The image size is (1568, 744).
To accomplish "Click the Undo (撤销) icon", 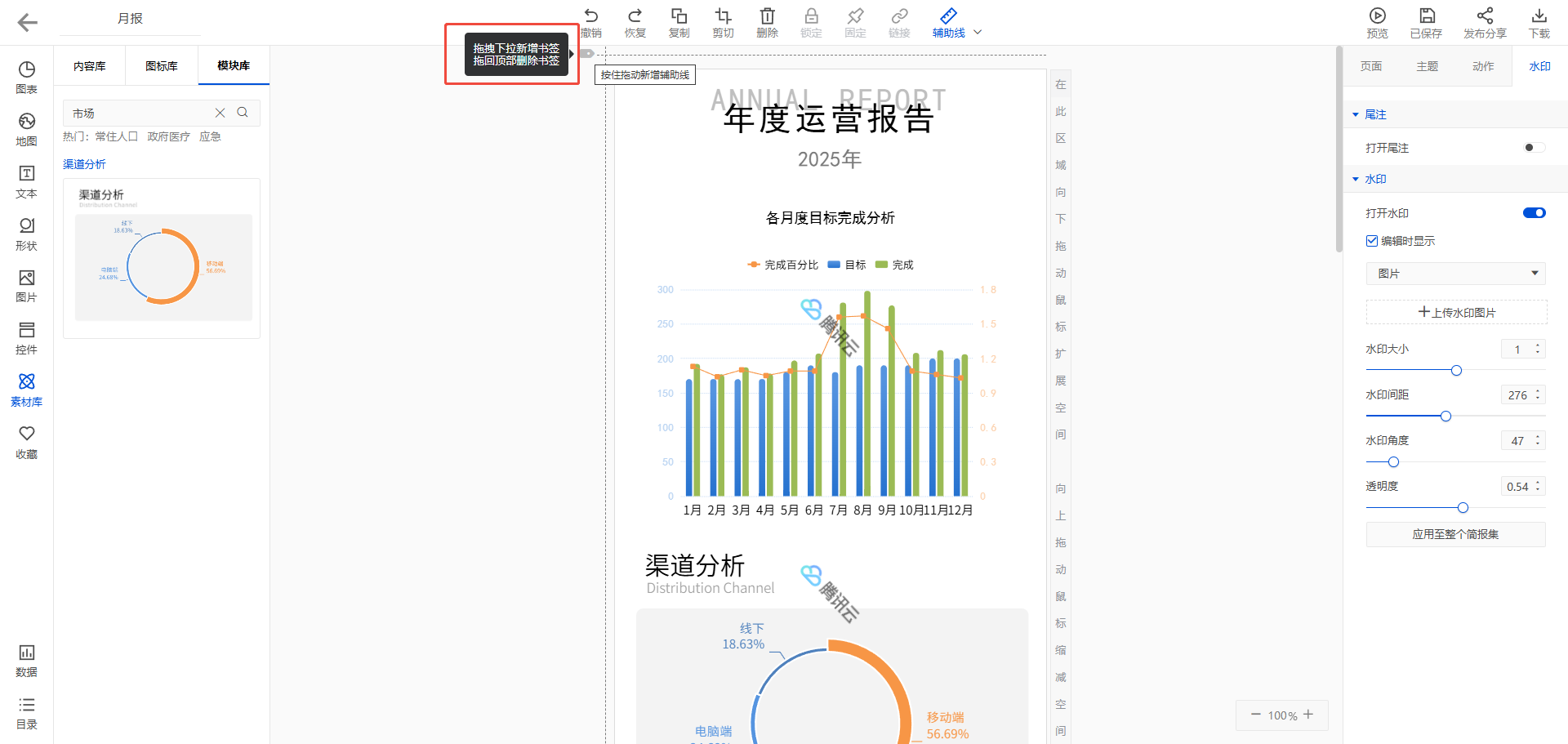I will (591, 16).
